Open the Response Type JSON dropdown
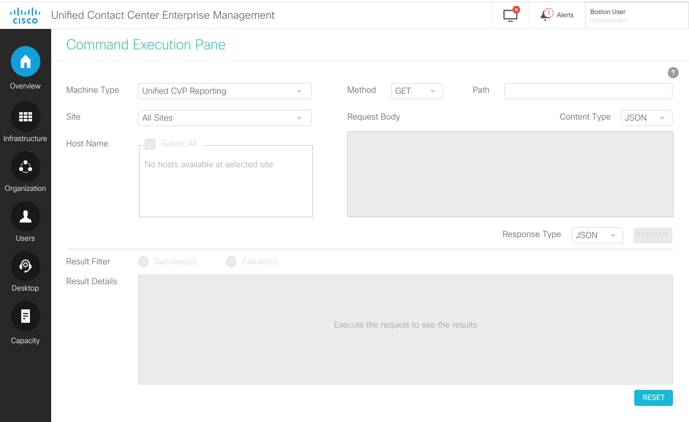 pyautogui.click(x=597, y=235)
